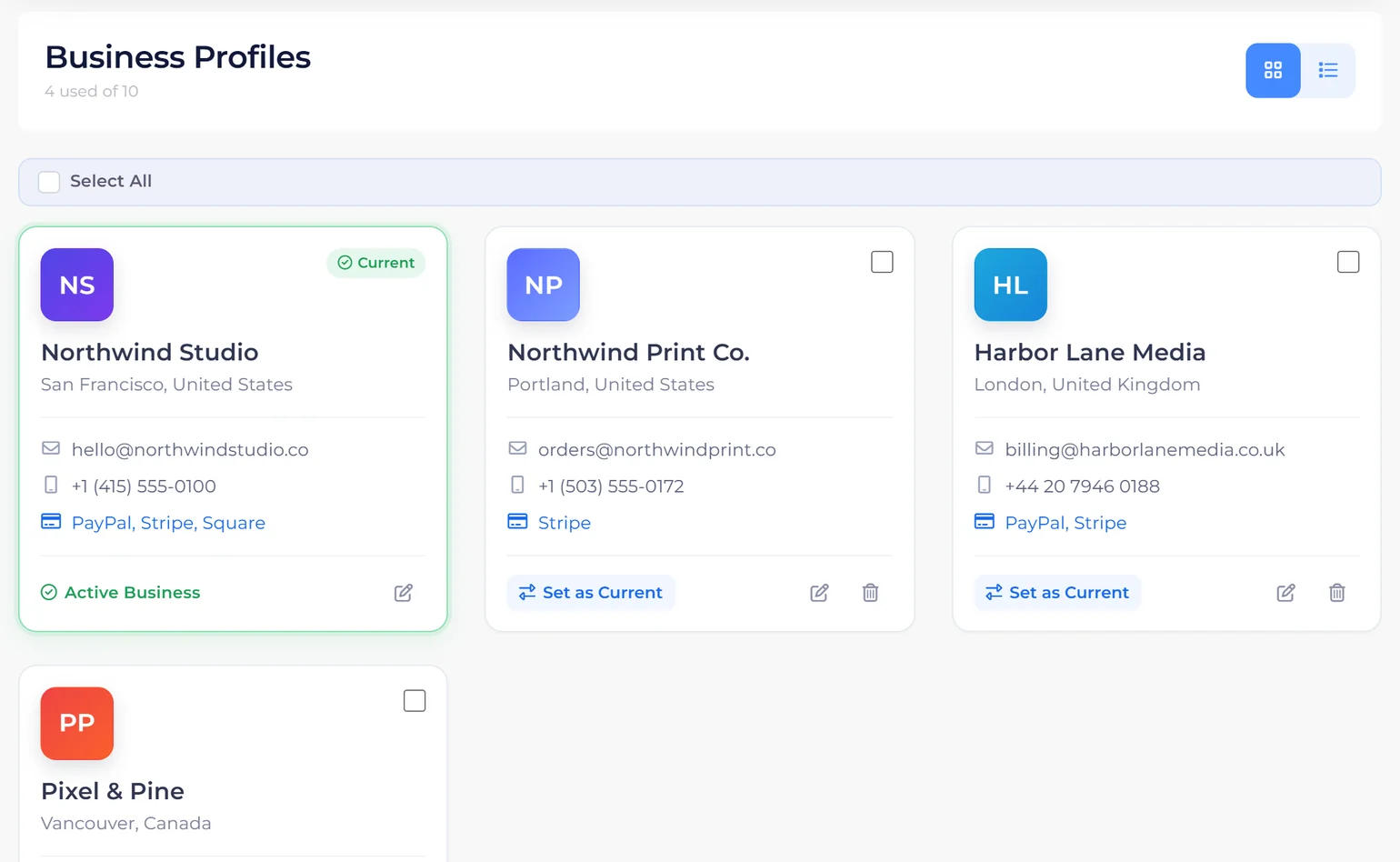Screen dimensions: 1400x862
Task: Select the Harbor Lane Media card checkbox
Action: click(x=1348, y=262)
